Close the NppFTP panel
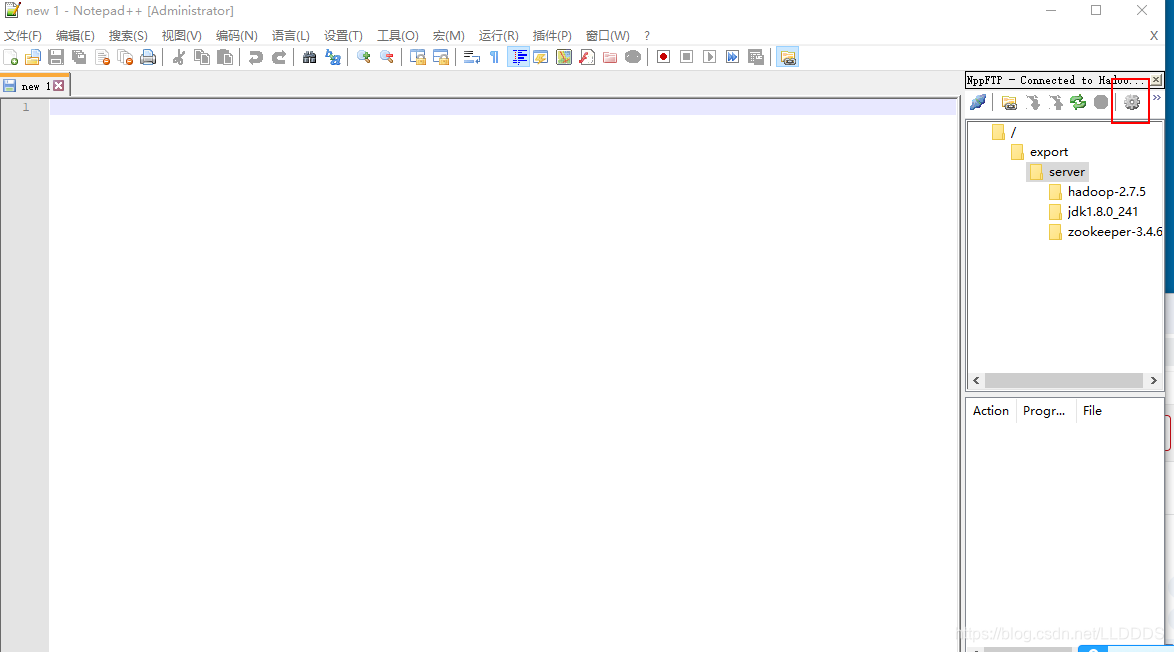Viewport: 1174px width, 652px height. 1157,79
